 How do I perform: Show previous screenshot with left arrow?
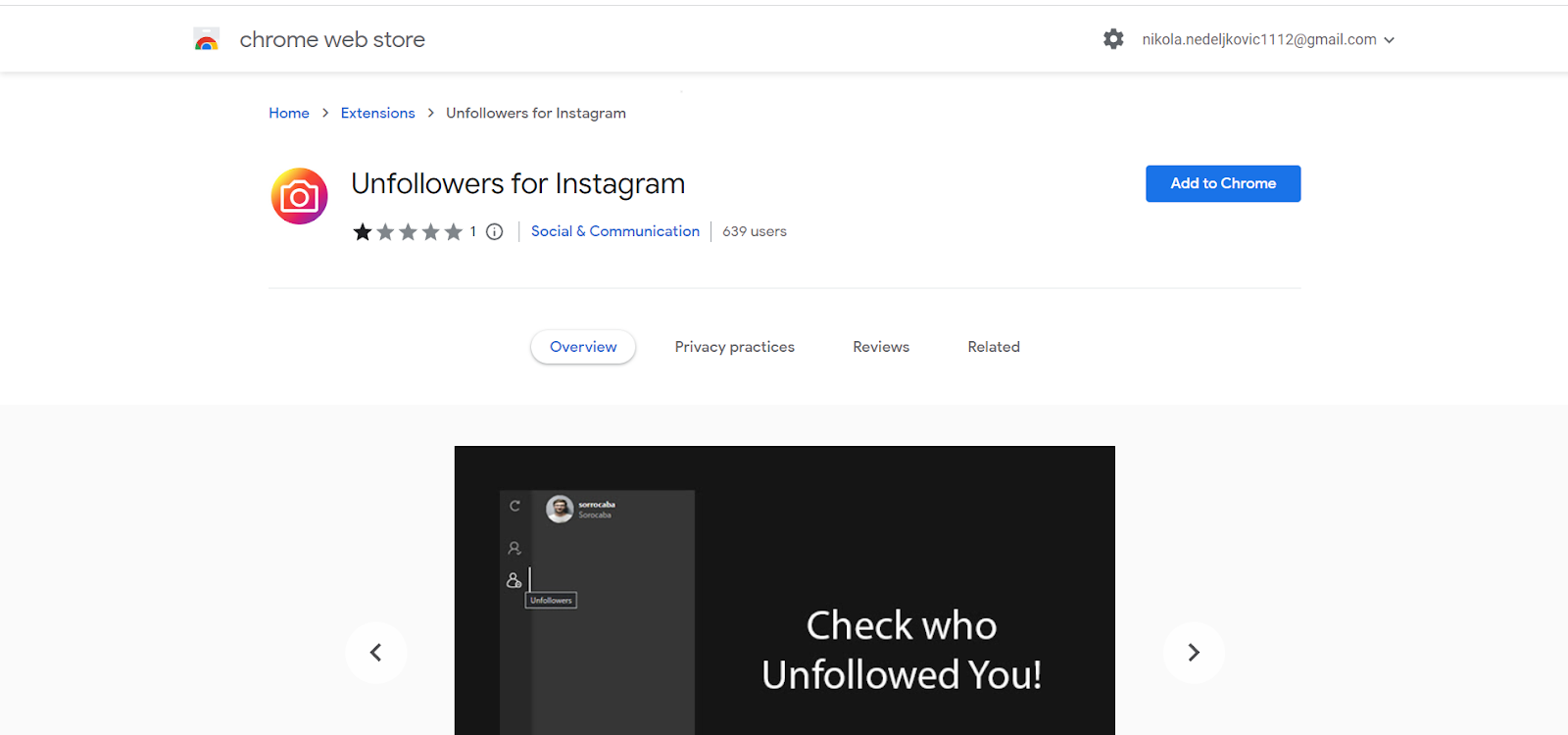coord(375,653)
